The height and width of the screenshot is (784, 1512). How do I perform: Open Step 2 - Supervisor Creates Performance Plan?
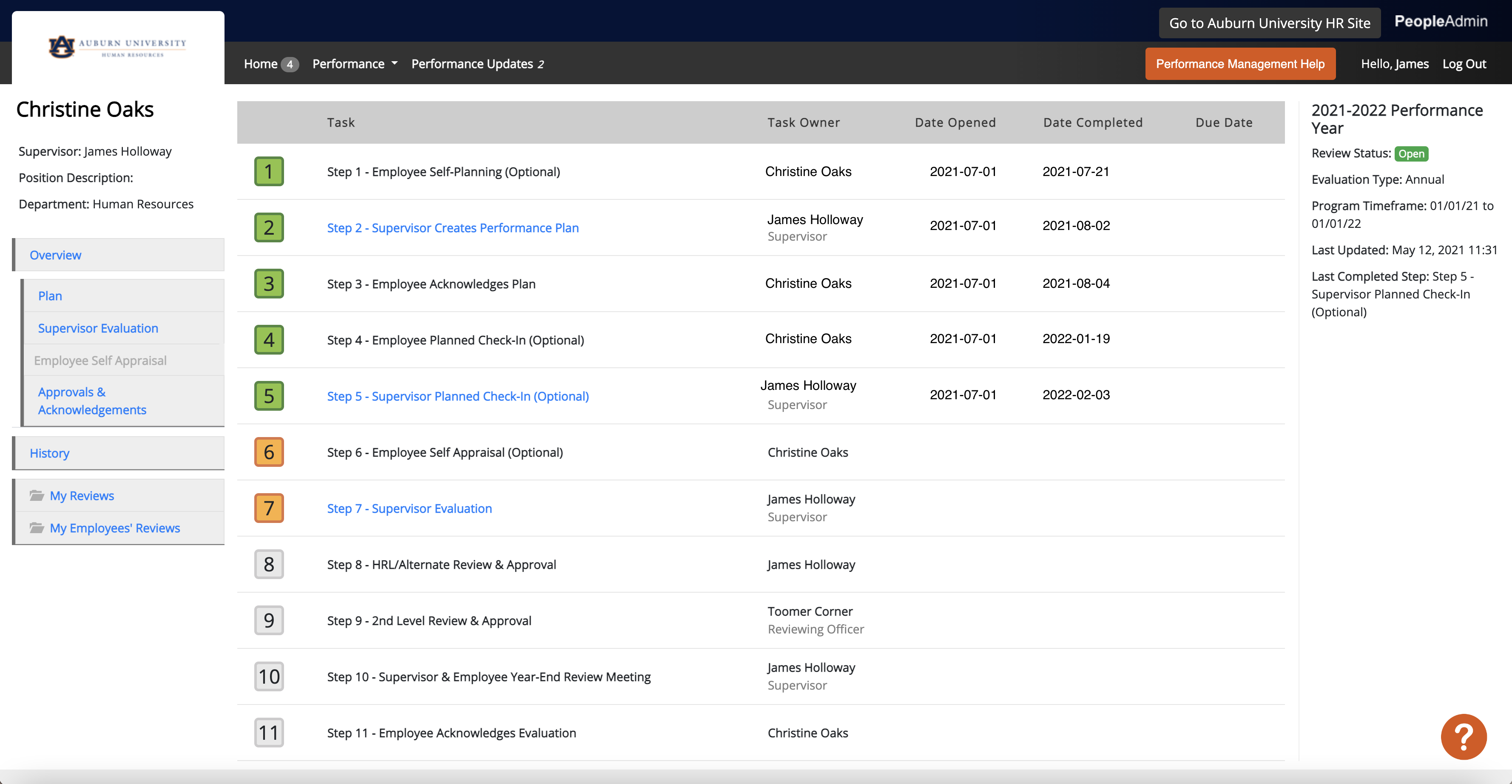coord(452,228)
